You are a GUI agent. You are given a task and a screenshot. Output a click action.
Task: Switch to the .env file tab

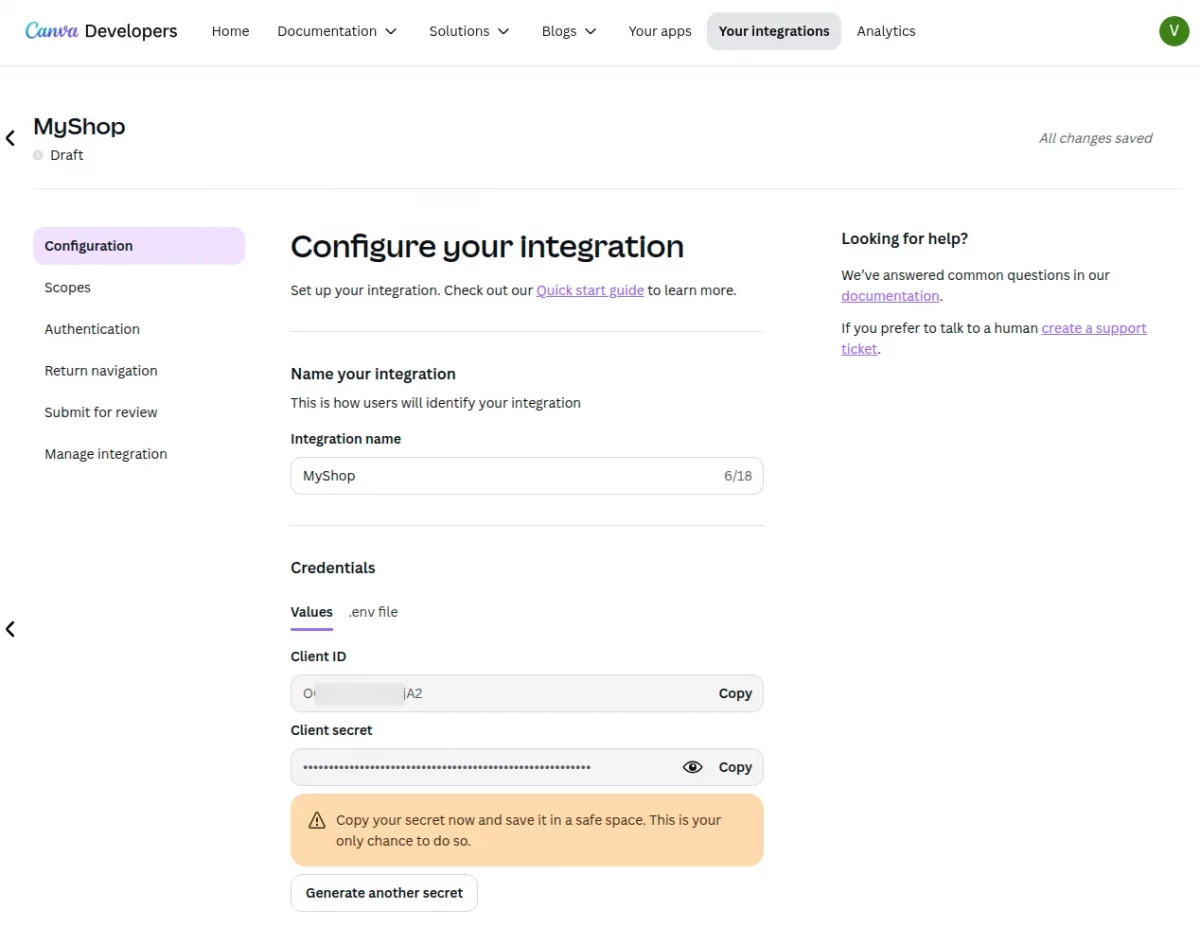tap(373, 612)
